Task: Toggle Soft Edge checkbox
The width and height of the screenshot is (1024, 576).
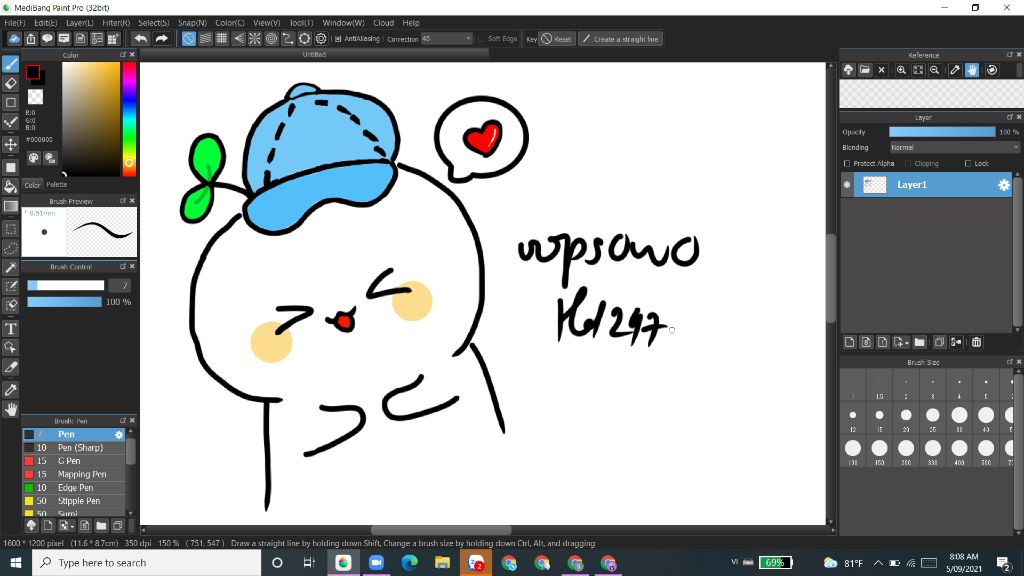Action: pyautogui.click(x=481, y=39)
